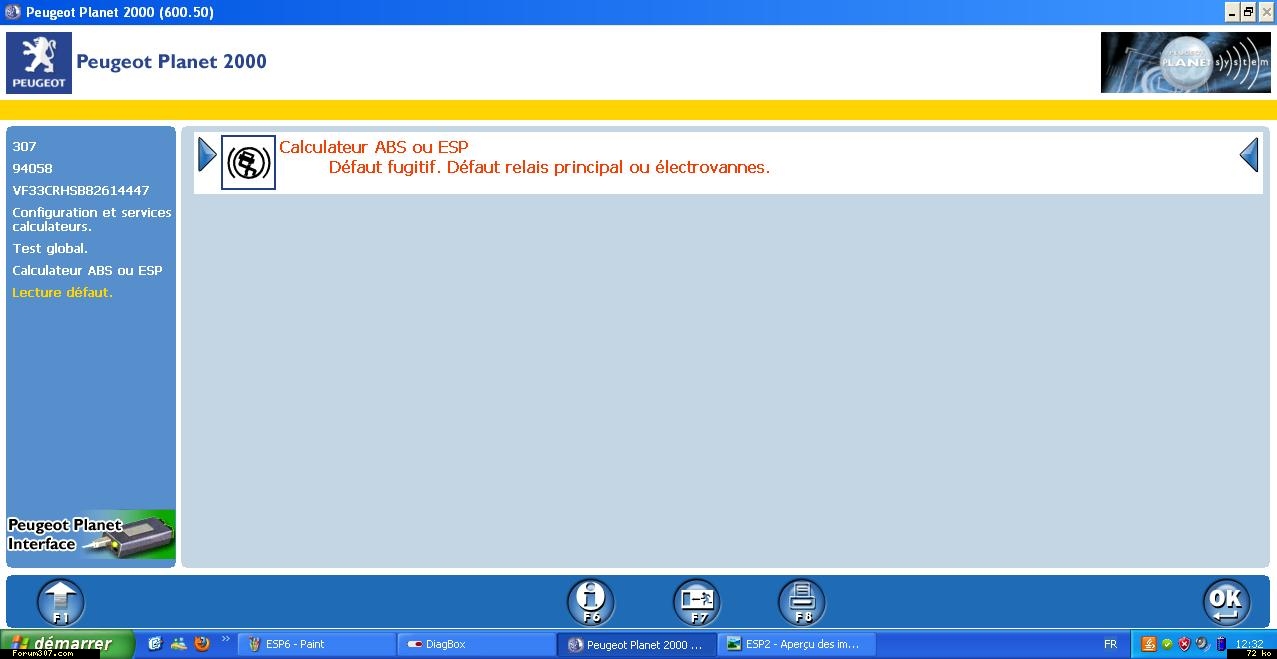The image size is (1277, 659).
Task: Open 'Calculateur ABS ou ESP' sidebar item
Action: point(87,270)
